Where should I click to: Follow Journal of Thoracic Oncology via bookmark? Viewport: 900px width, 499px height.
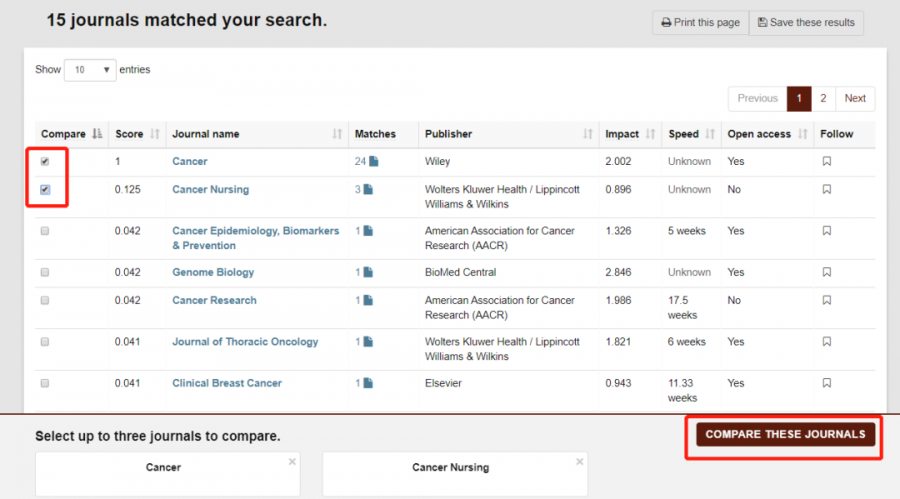(x=826, y=342)
